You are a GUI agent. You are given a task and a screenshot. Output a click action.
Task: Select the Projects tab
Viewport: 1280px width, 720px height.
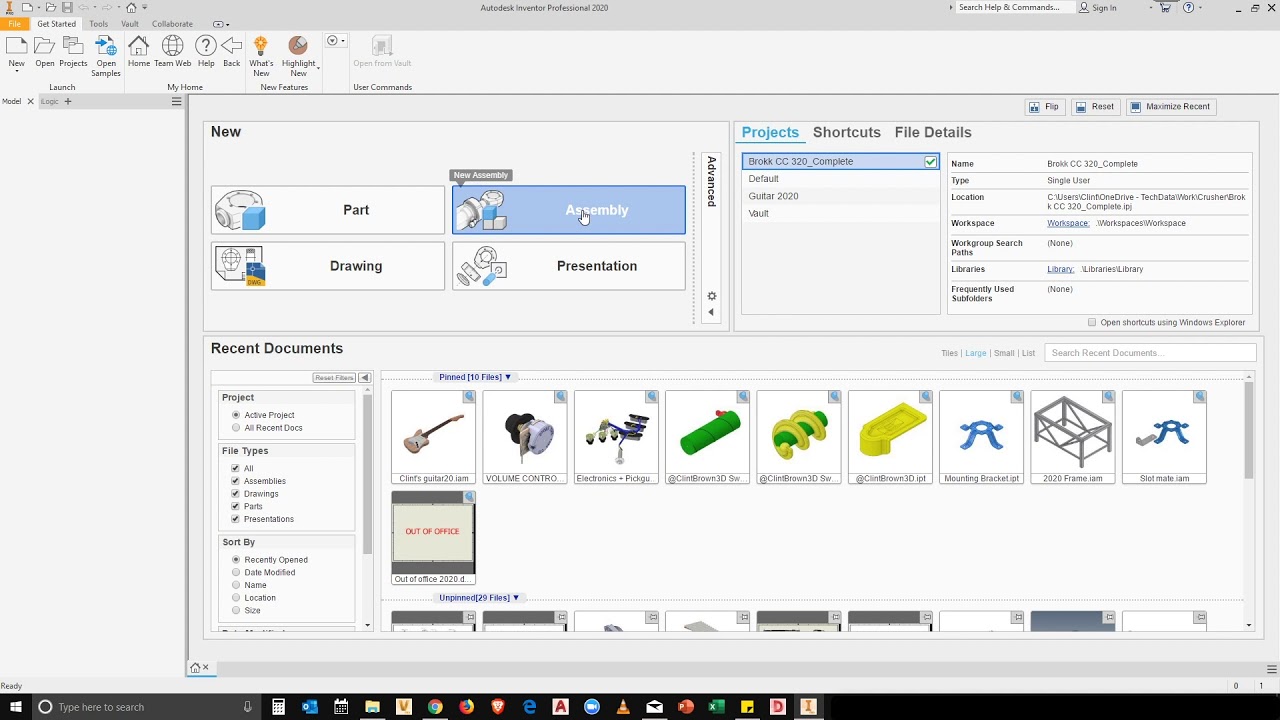pos(770,132)
